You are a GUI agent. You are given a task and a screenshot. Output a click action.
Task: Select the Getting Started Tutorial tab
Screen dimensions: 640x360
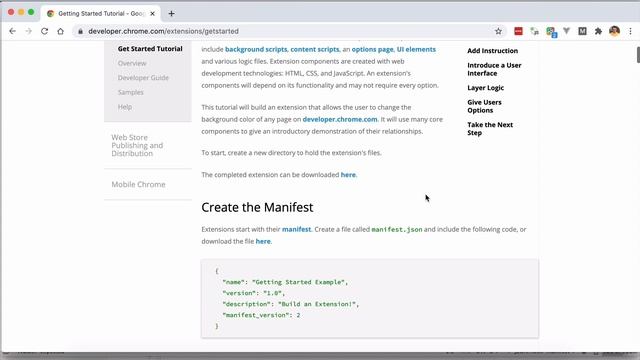click(x=101, y=13)
